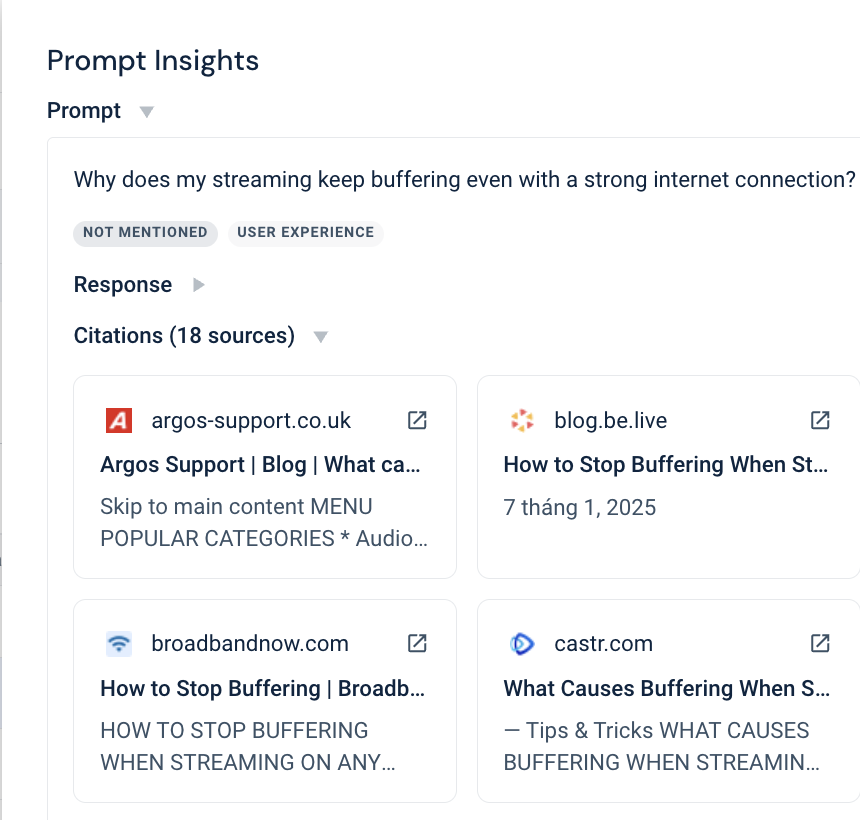Open castr citation in new window
The height and width of the screenshot is (820, 860).
tap(819, 643)
